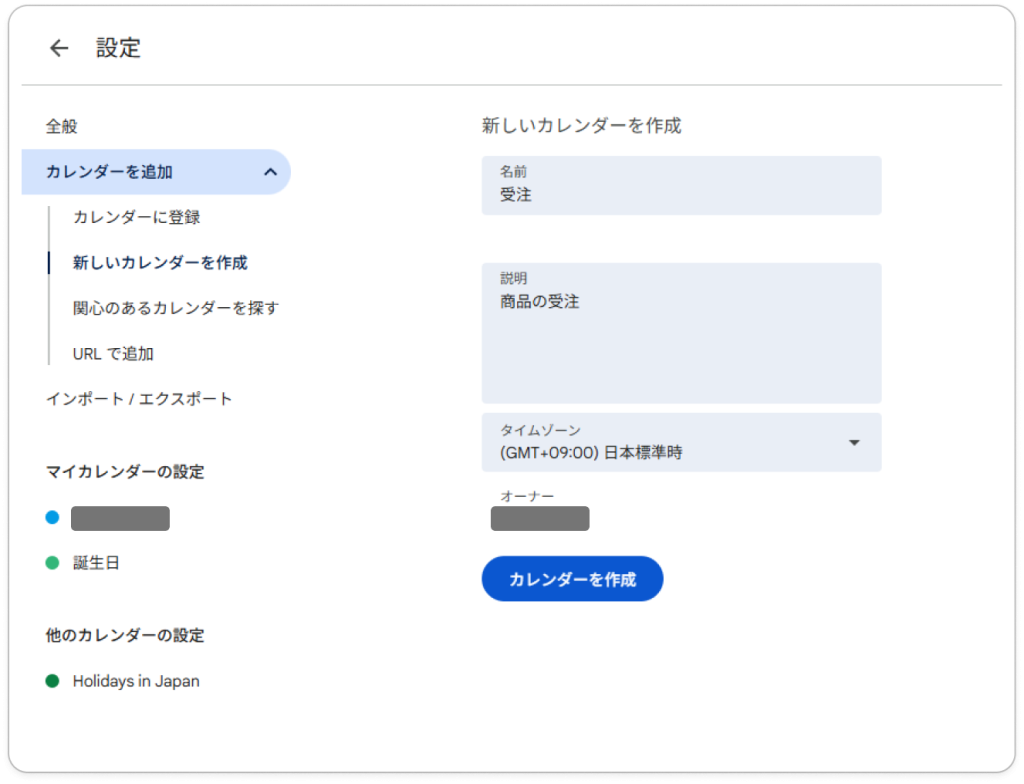Open 関心のあるカレンダーを探す
1024x784 pixels.
click(175, 308)
